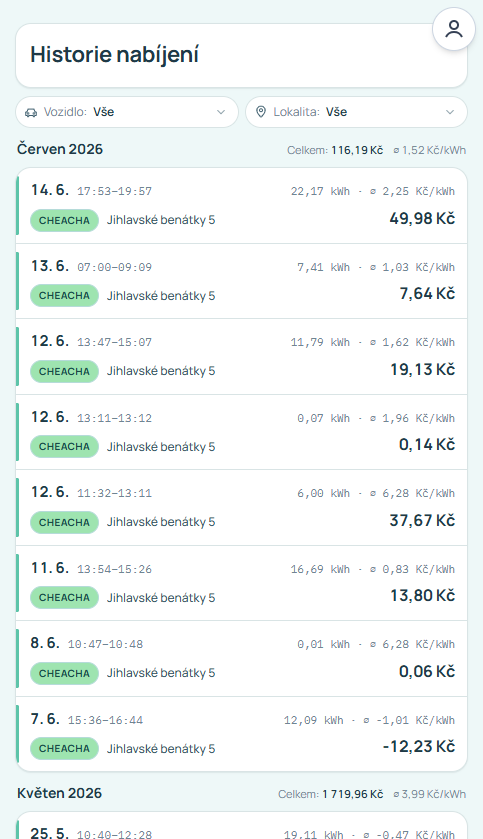Open the 0,14 Kč charging session
Screen dimensions: 483x839
point(242,432)
